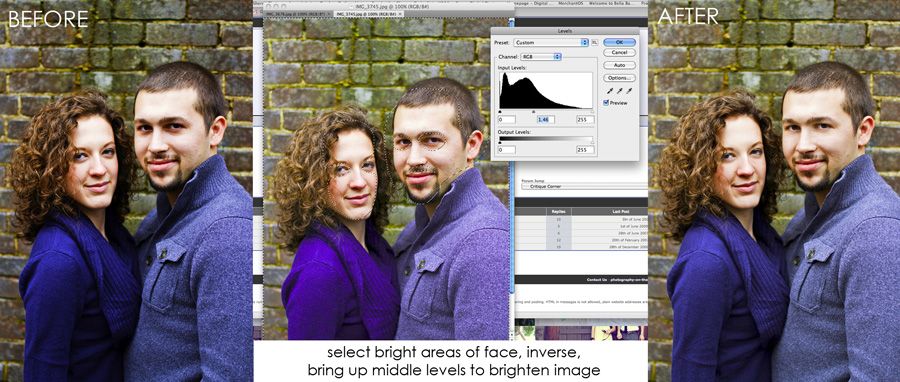The width and height of the screenshot is (900, 382).
Task: Click the input shadow field showing 0
Action: click(507, 119)
